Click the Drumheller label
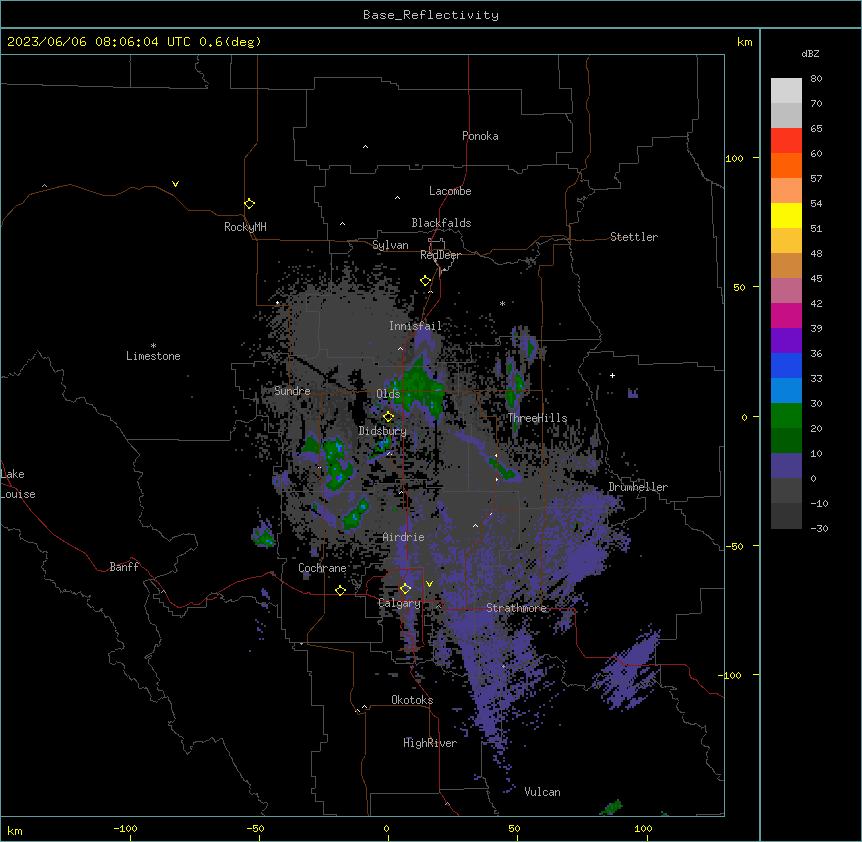Screen dimensions: 862x842 tap(638, 487)
